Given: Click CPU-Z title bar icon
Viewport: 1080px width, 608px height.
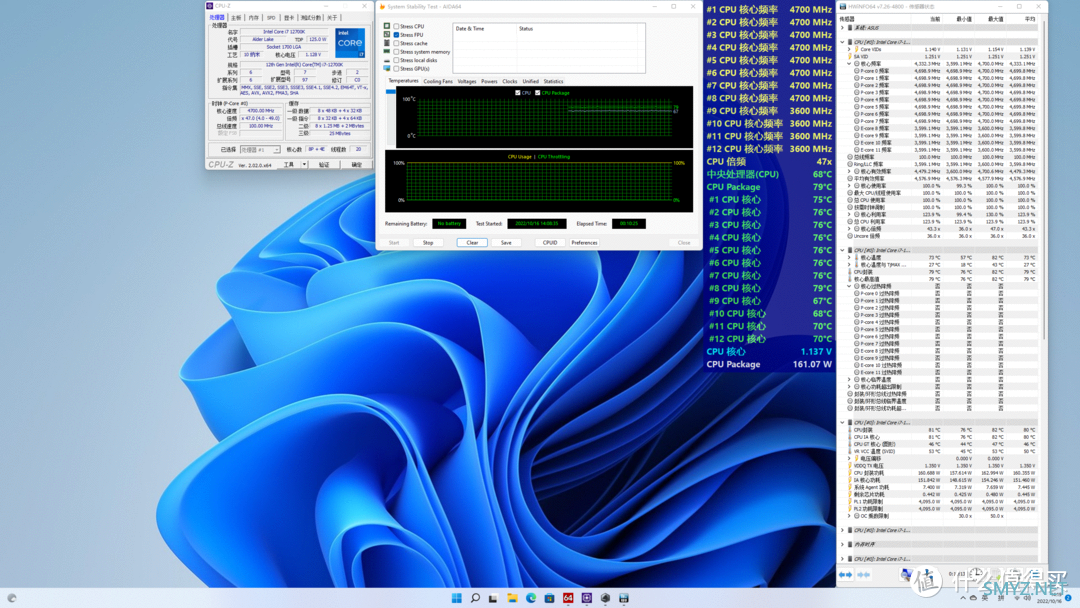Looking at the screenshot, I should click(x=210, y=6).
